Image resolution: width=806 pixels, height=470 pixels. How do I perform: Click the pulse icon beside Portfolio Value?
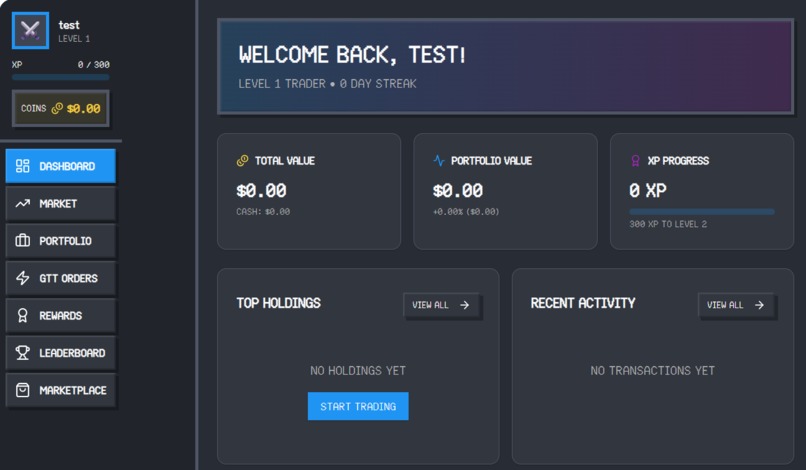pos(438,160)
